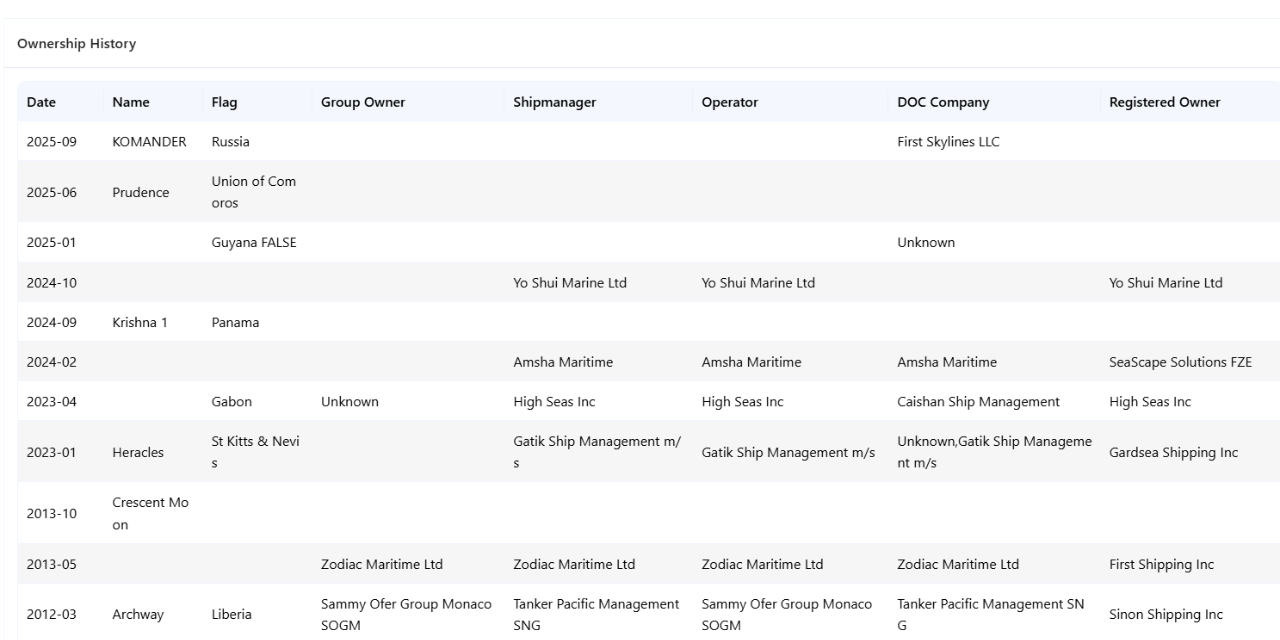Select Caishan Ship Management cell

pos(978,402)
